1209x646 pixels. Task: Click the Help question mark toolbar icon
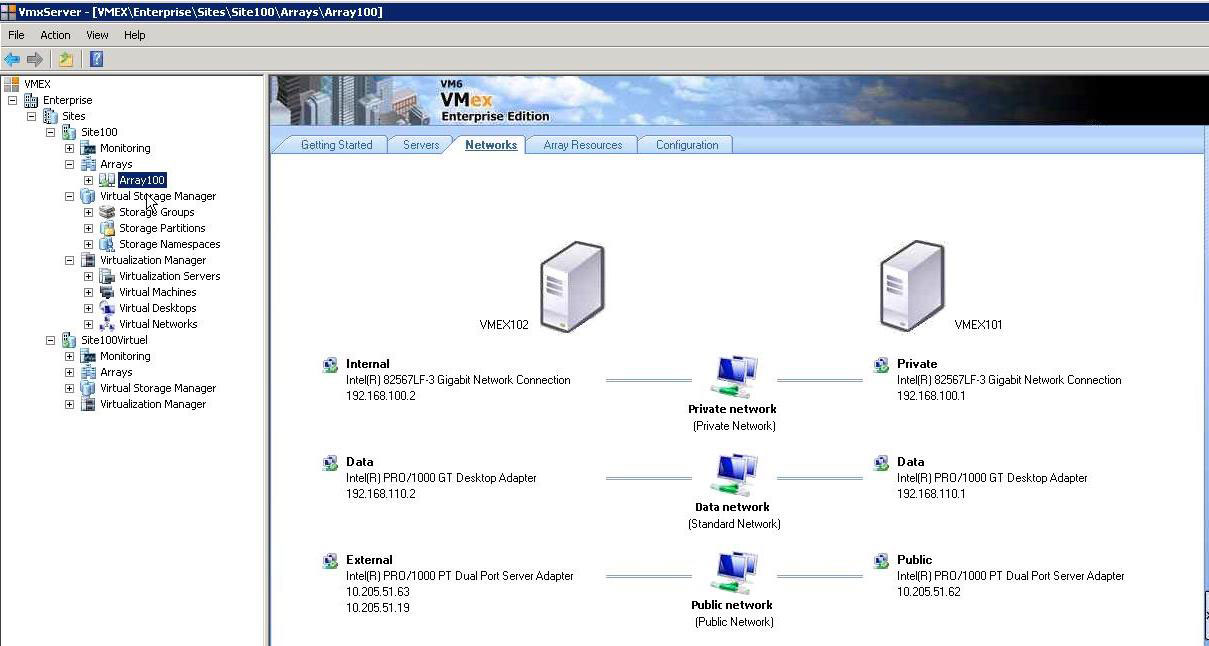pos(96,59)
